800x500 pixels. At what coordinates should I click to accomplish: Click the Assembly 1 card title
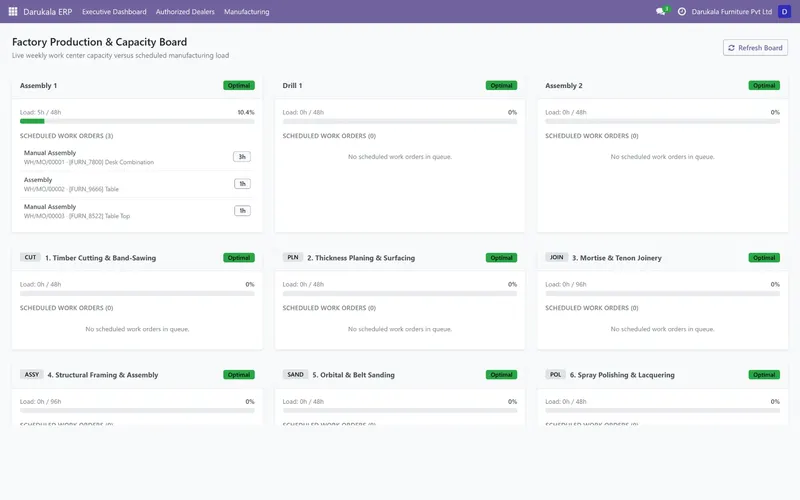click(x=38, y=86)
